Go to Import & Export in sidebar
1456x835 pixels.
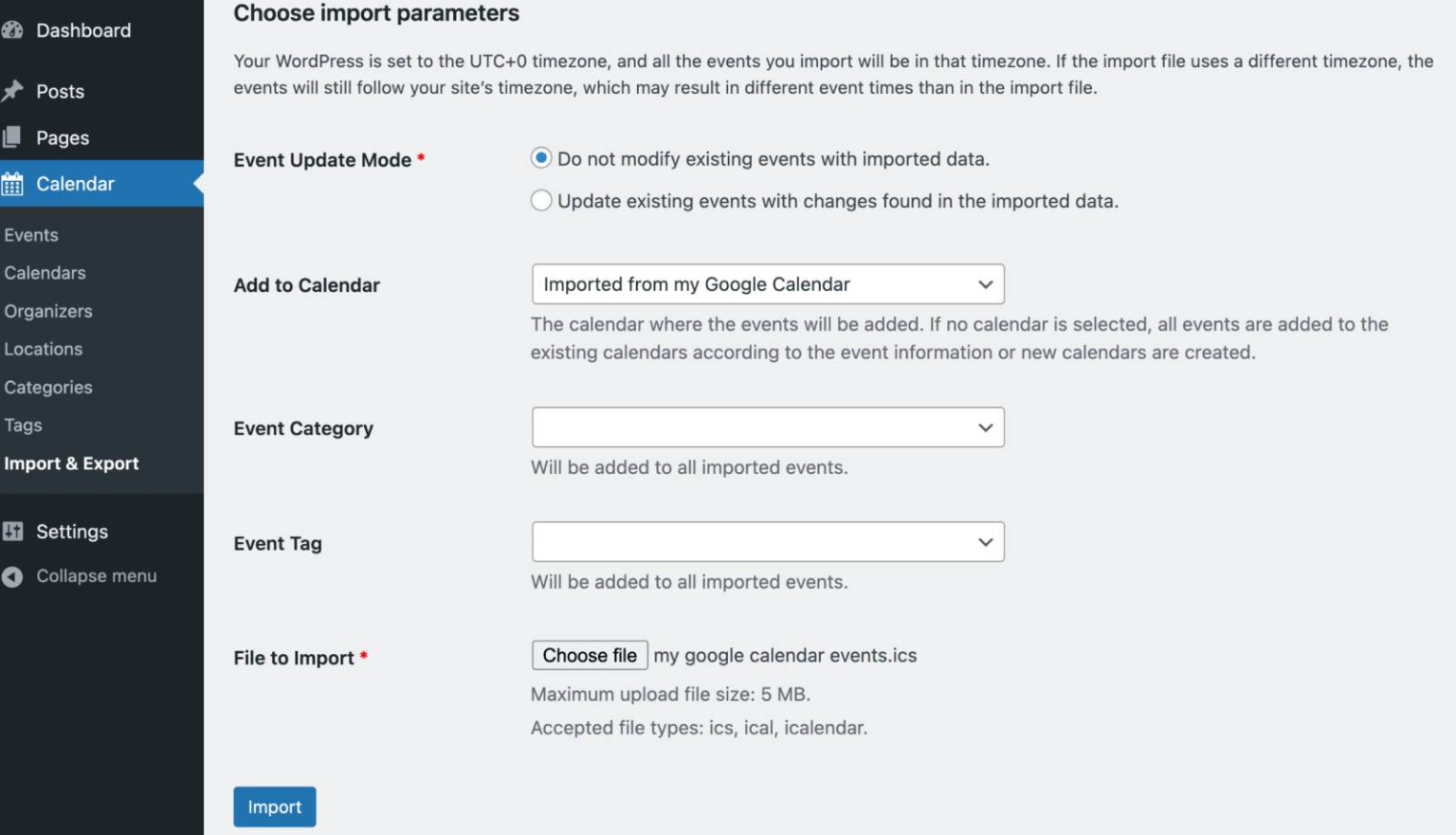click(x=72, y=463)
